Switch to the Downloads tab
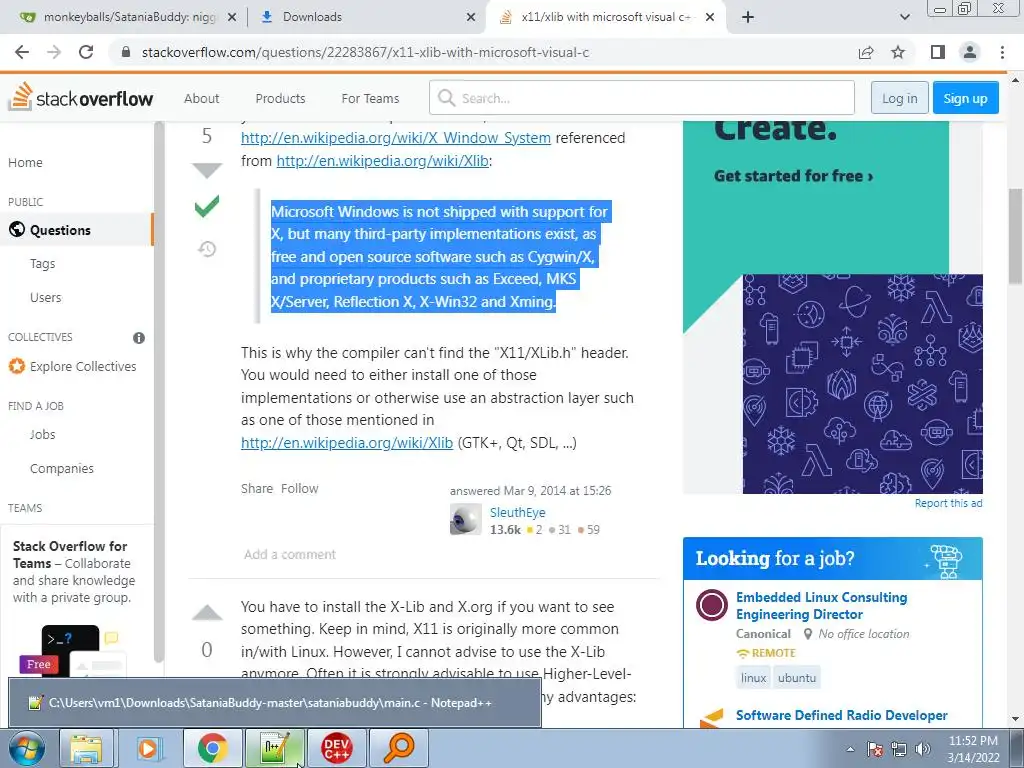Image resolution: width=1024 pixels, height=768 pixels. pos(366,17)
